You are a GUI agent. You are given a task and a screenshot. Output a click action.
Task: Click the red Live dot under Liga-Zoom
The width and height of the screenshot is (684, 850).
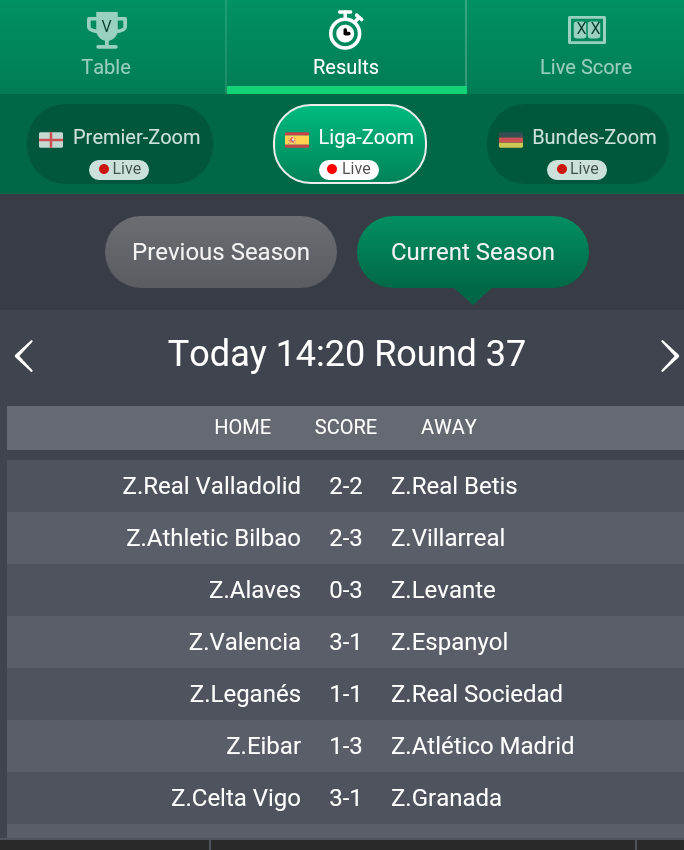tap(331, 168)
